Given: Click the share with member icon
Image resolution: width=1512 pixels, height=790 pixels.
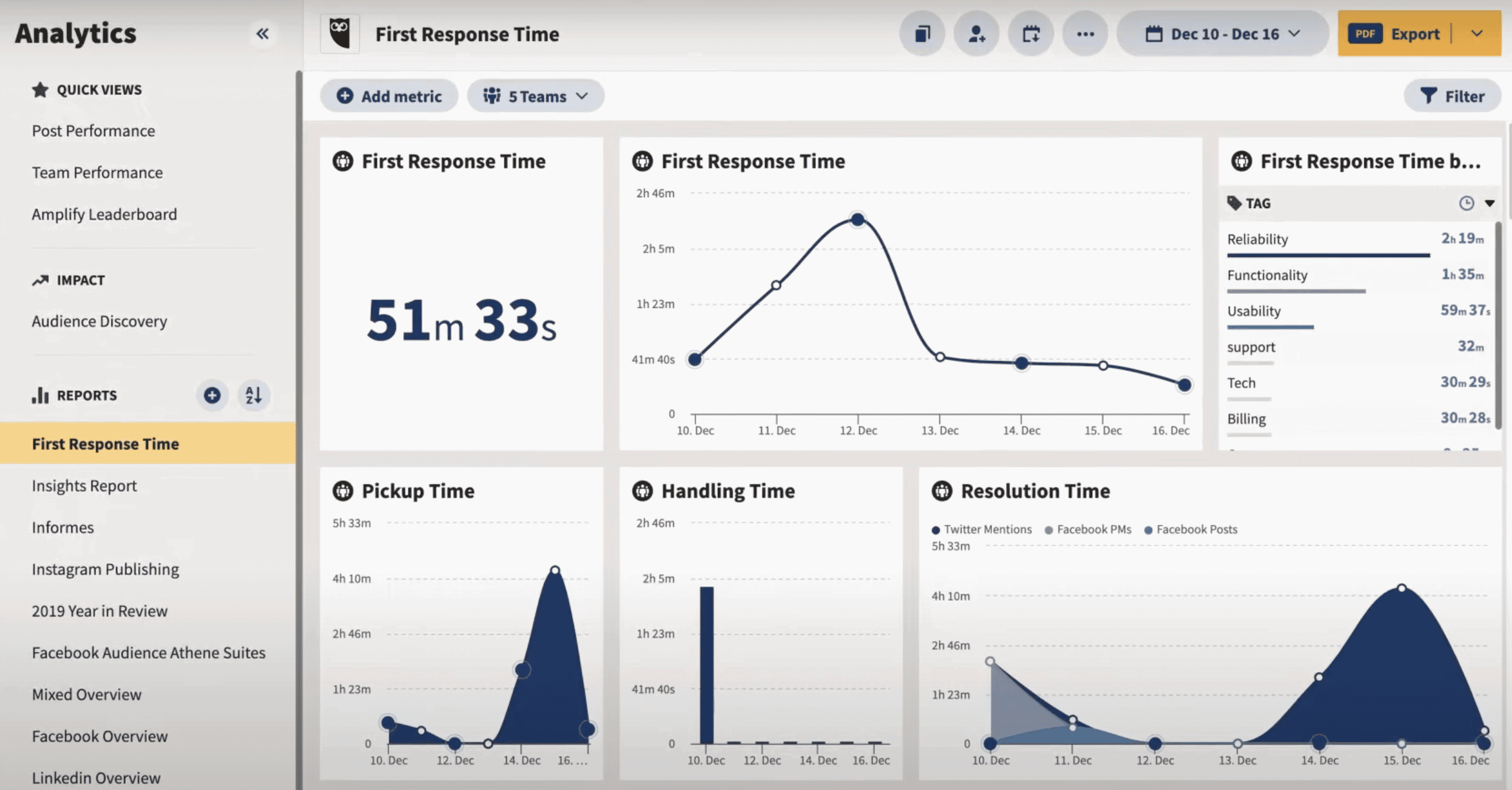Looking at the screenshot, I should click(976, 34).
